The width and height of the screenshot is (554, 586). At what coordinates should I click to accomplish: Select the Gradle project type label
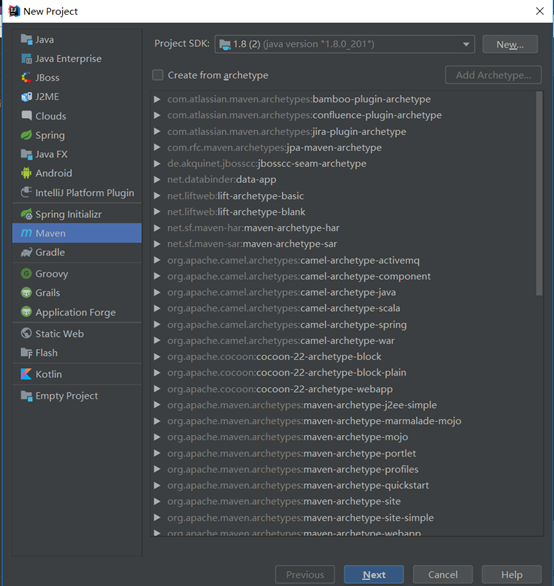point(50,253)
